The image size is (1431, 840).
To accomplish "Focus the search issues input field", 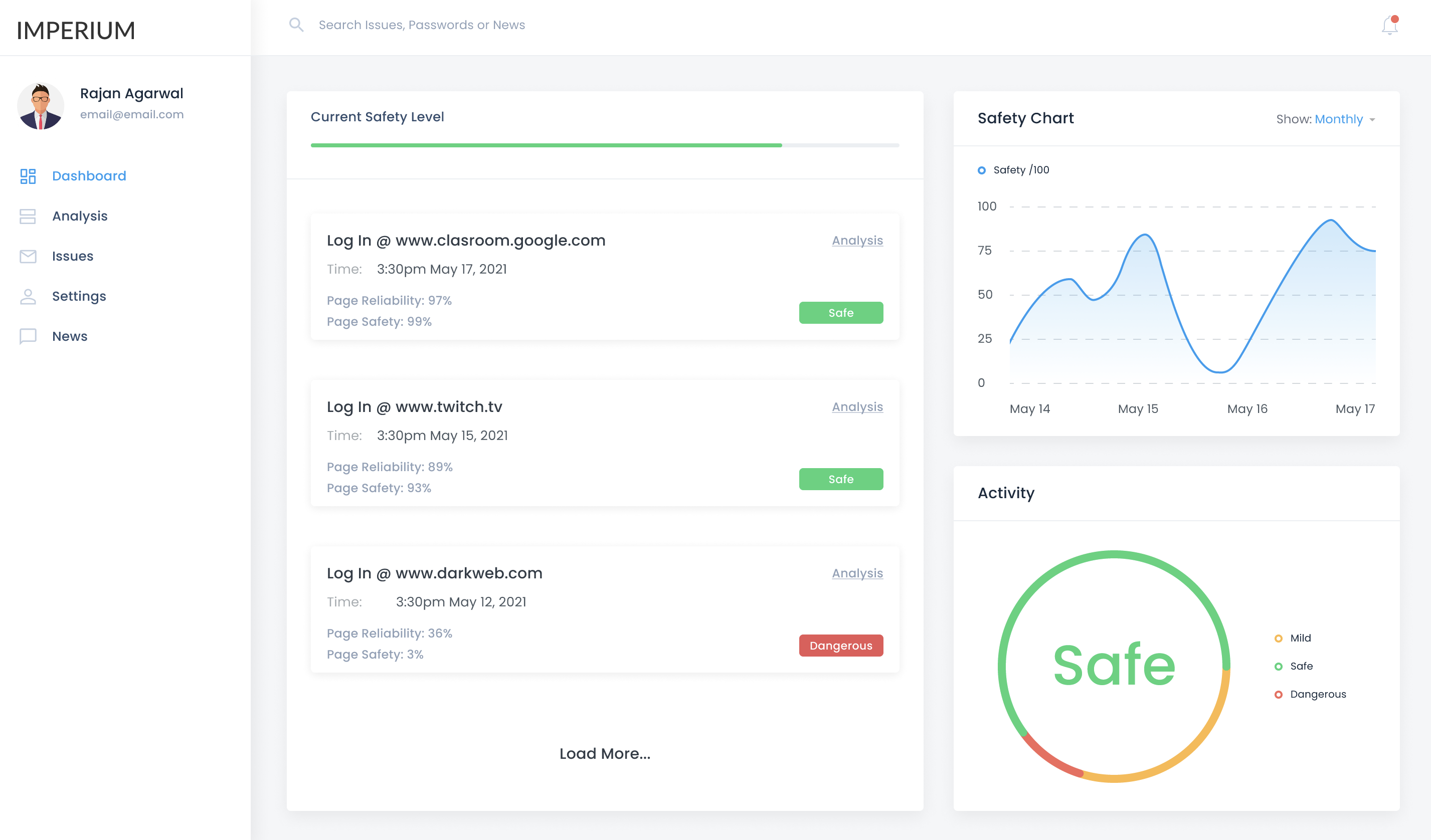I will pyautogui.click(x=421, y=25).
